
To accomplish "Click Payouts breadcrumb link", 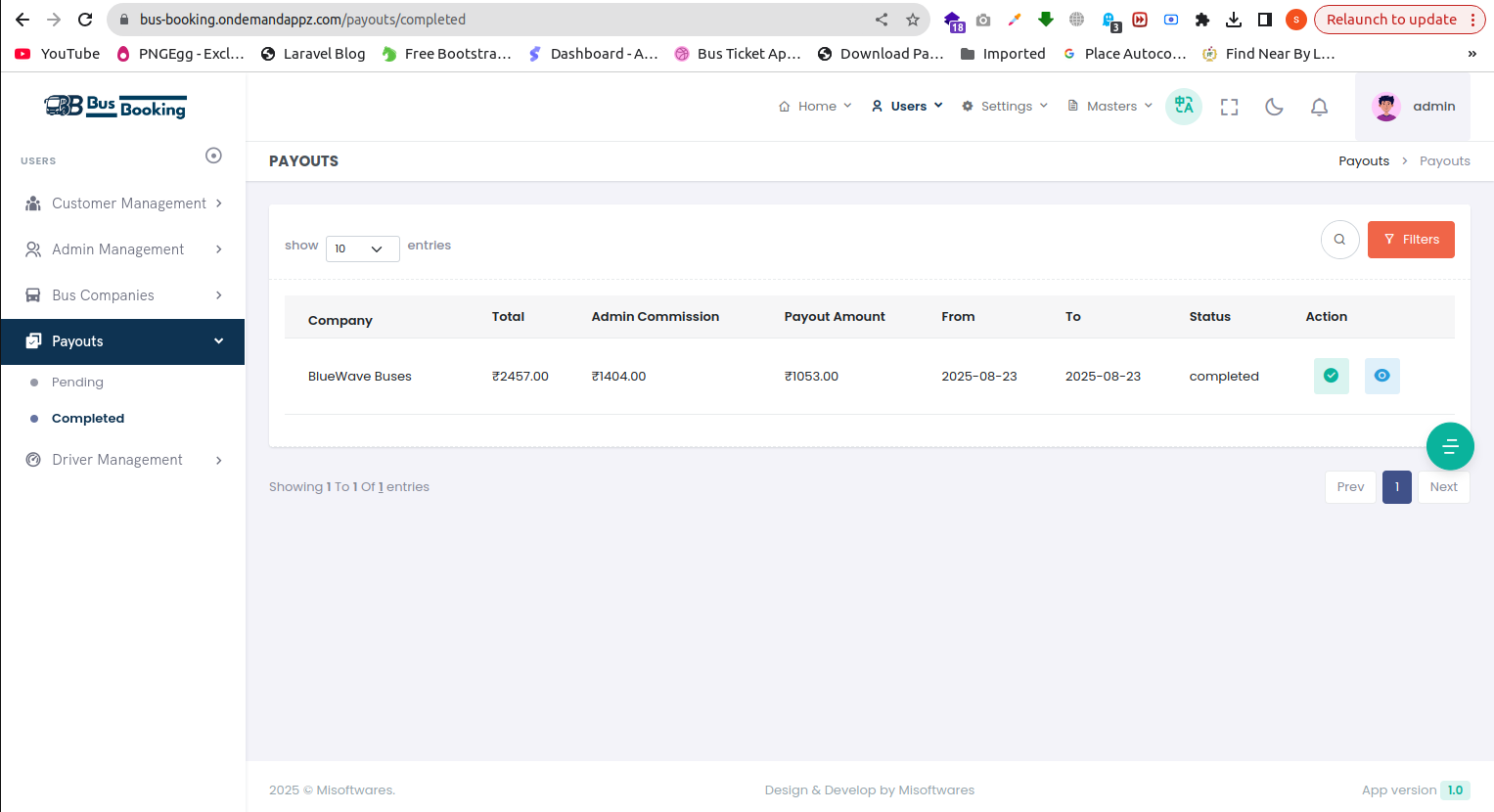I will click(1364, 161).
